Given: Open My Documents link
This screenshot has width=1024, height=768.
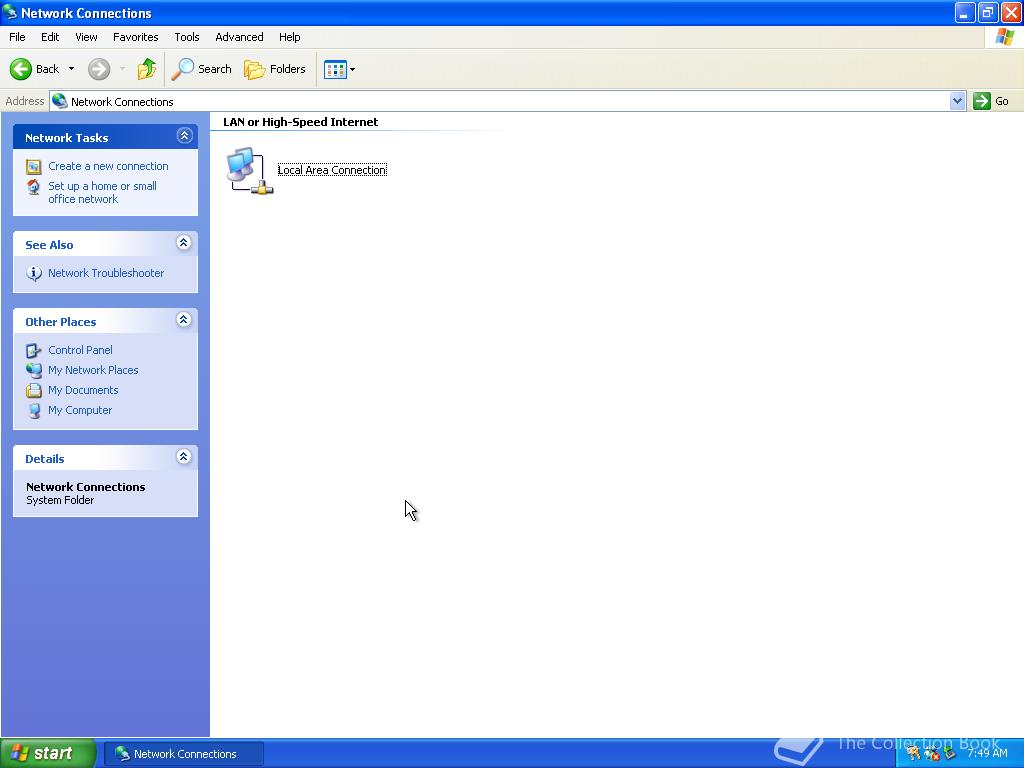Looking at the screenshot, I should [83, 391].
